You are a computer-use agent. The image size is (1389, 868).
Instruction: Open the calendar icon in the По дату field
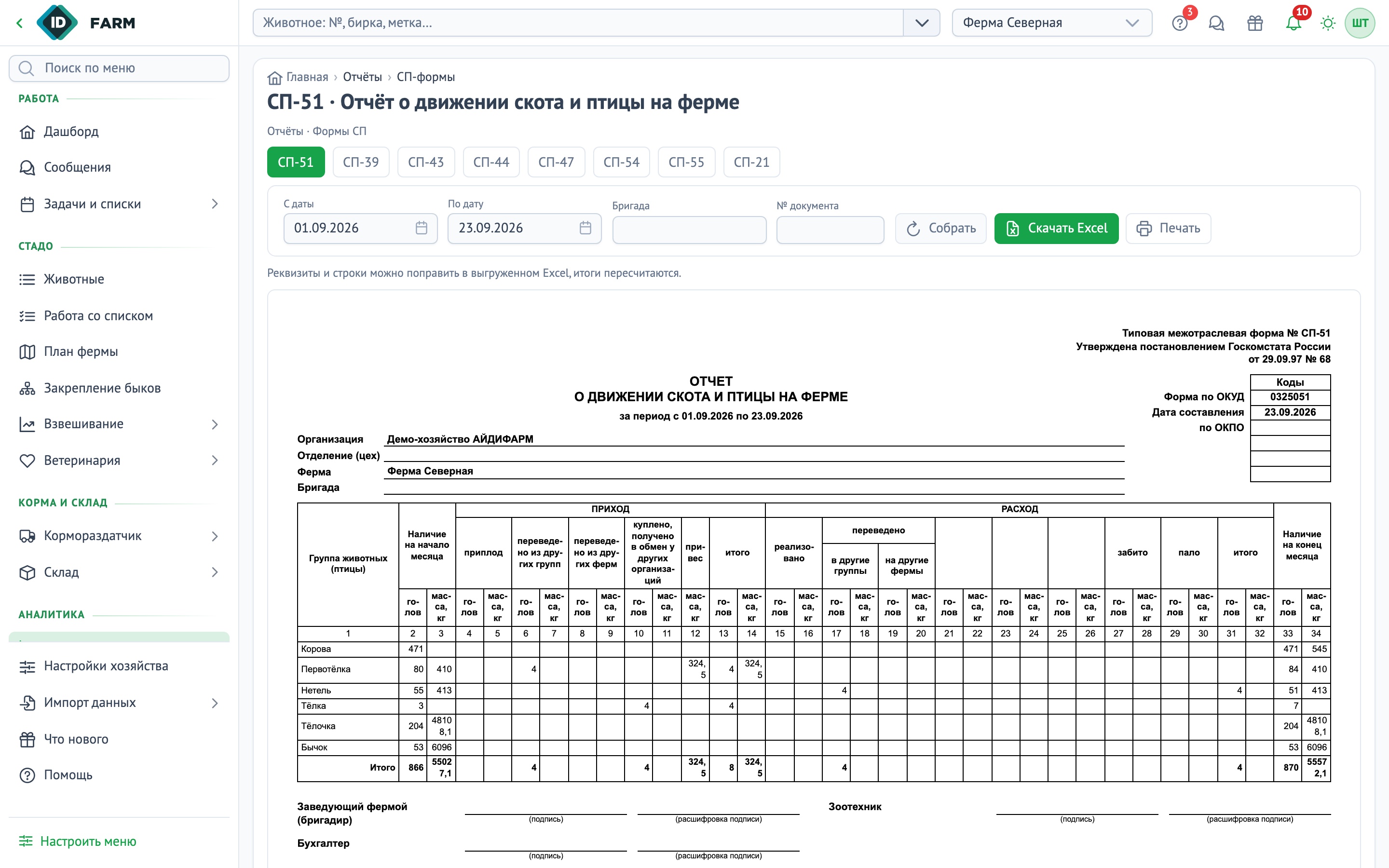pyautogui.click(x=586, y=228)
